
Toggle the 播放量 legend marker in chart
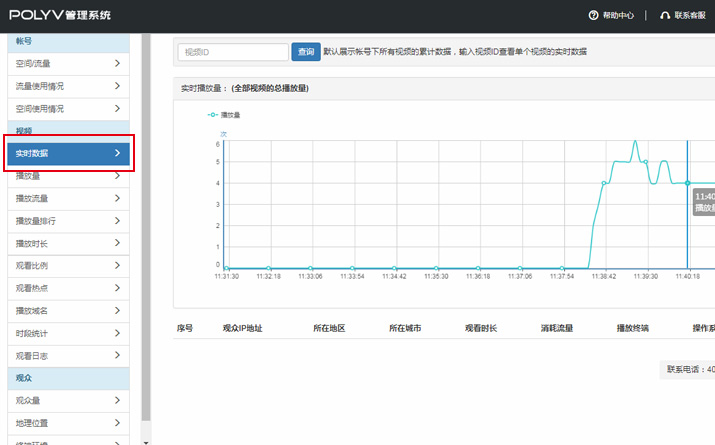point(213,115)
